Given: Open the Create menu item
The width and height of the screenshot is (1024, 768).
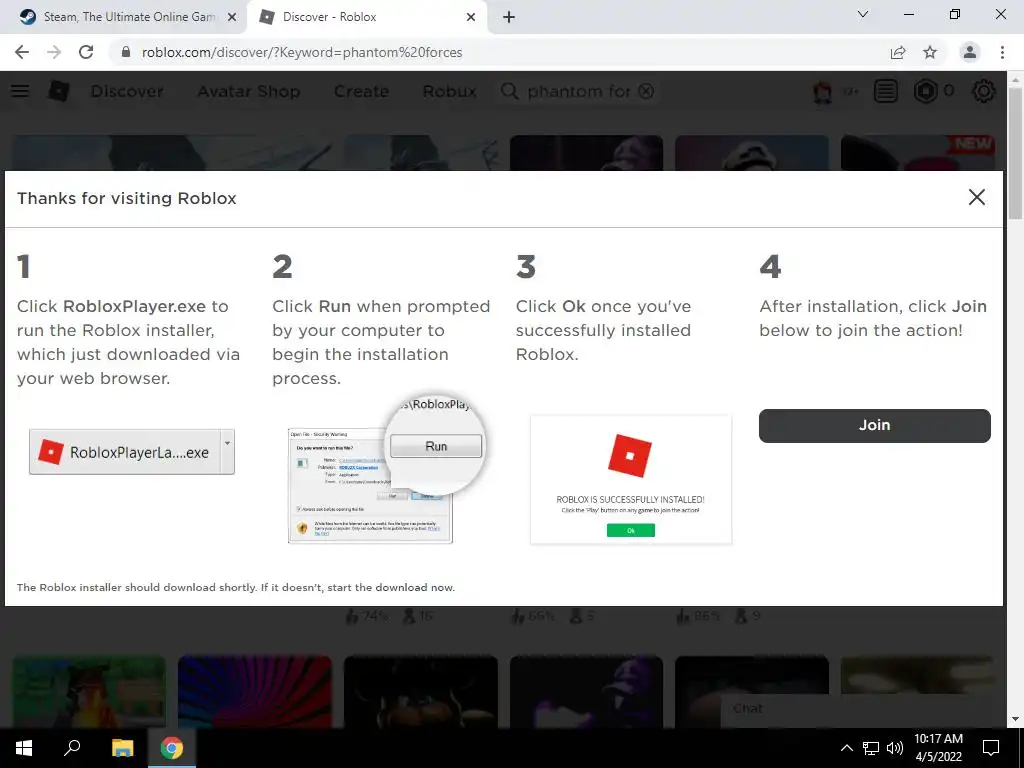Looking at the screenshot, I should click(x=361, y=91).
